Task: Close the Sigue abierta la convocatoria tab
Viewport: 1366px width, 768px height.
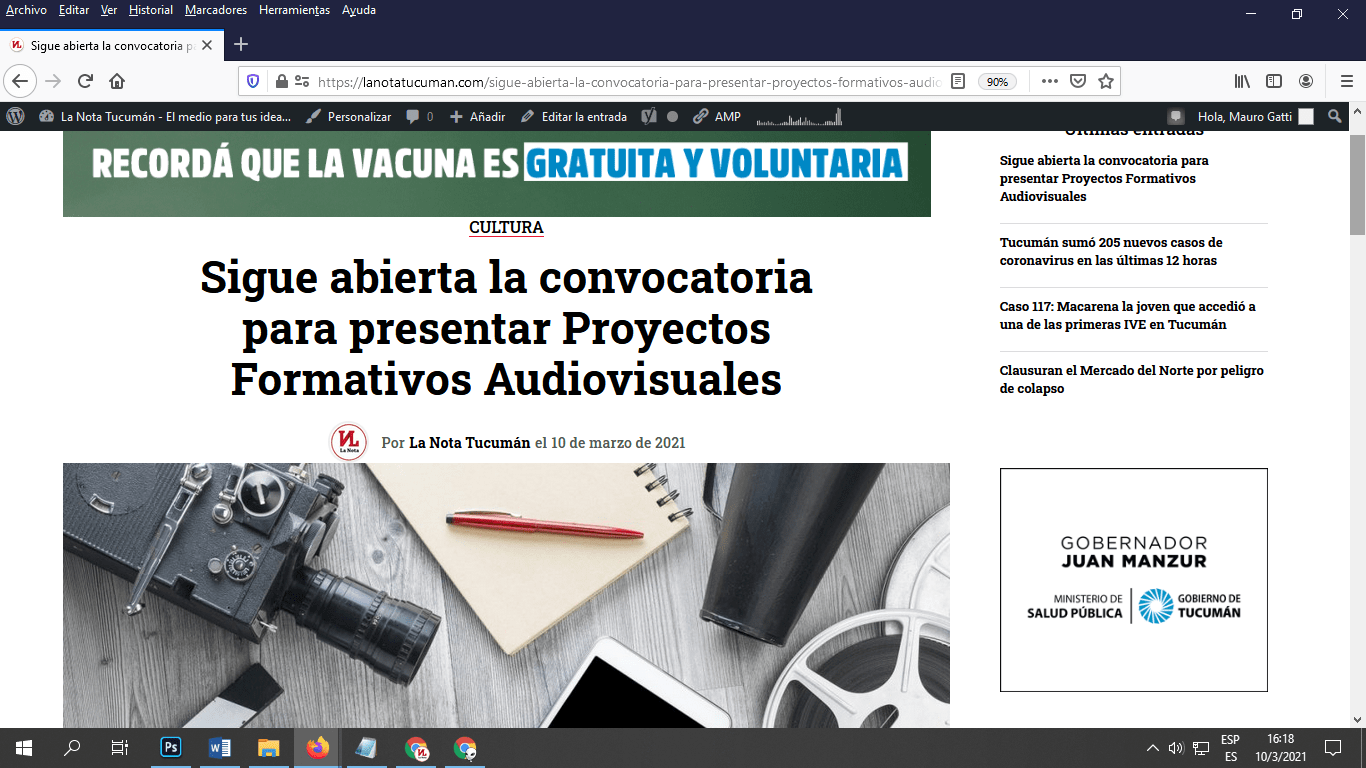Action: (x=207, y=46)
